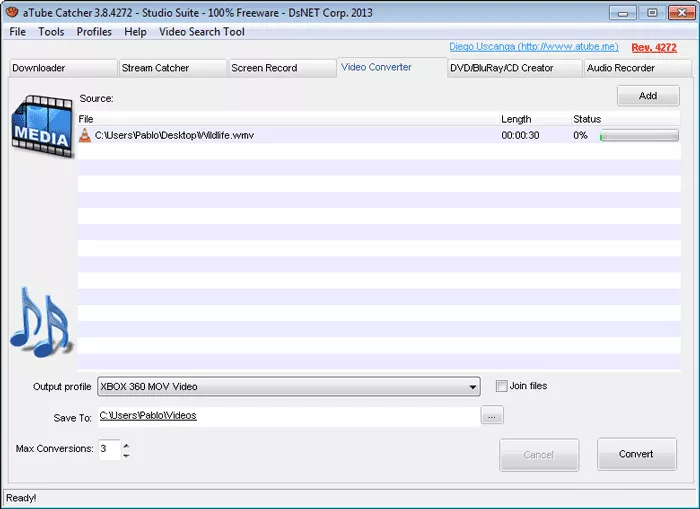Click the 0% status value

point(580,135)
